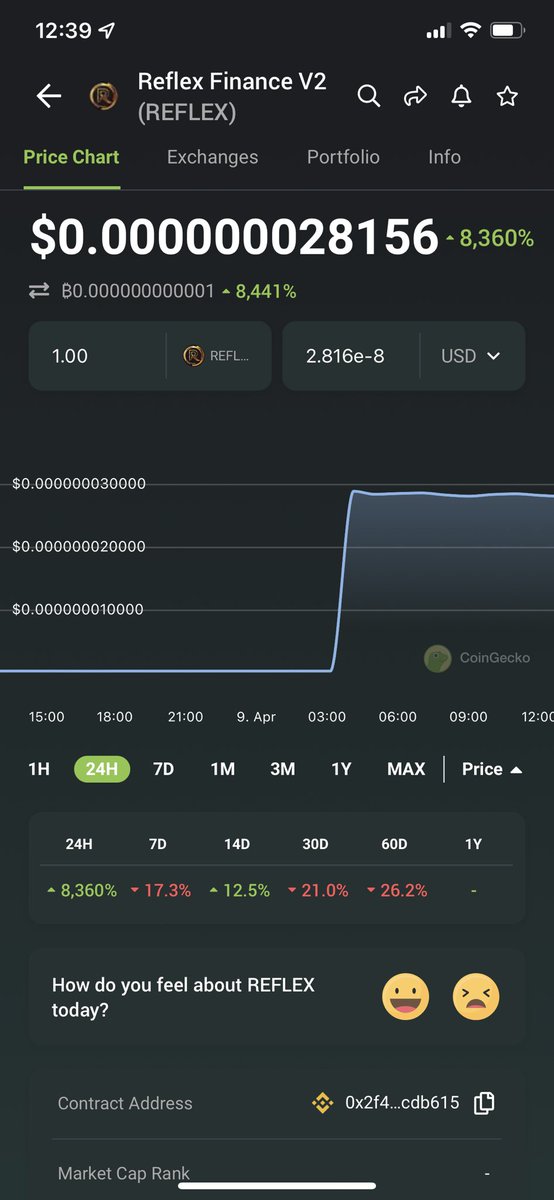Tap the back arrow icon
Viewport: 554px width, 1200px height.
49,96
